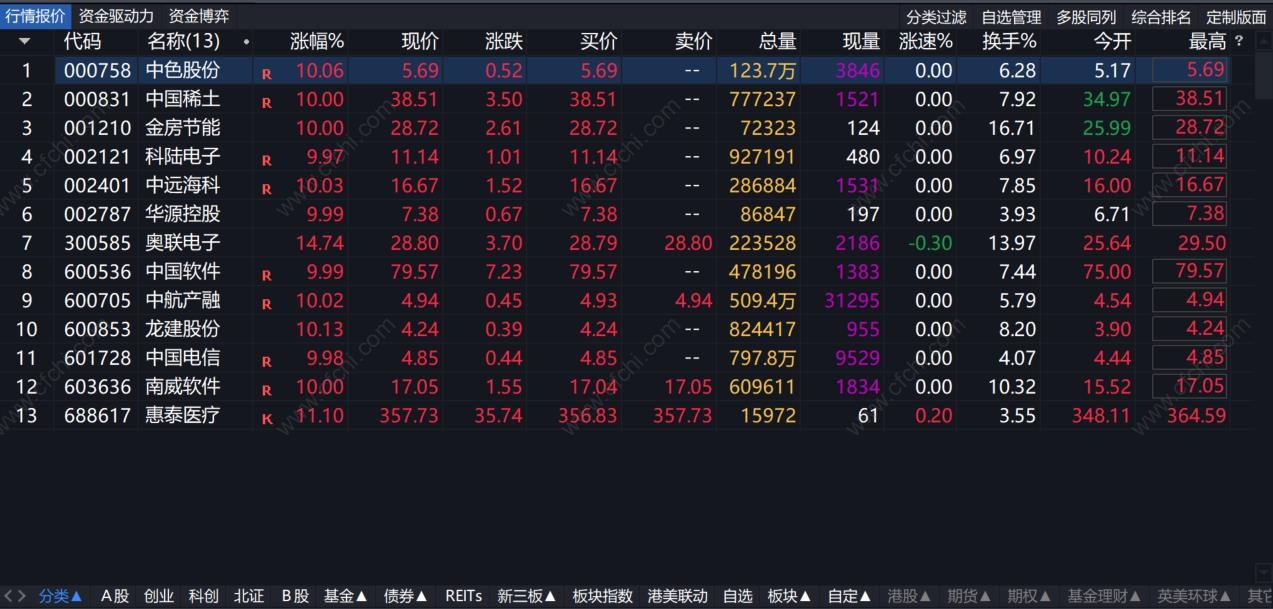Expand the 新三板▲ bottom menu
This screenshot has height=609, width=1273.
click(x=527, y=596)
